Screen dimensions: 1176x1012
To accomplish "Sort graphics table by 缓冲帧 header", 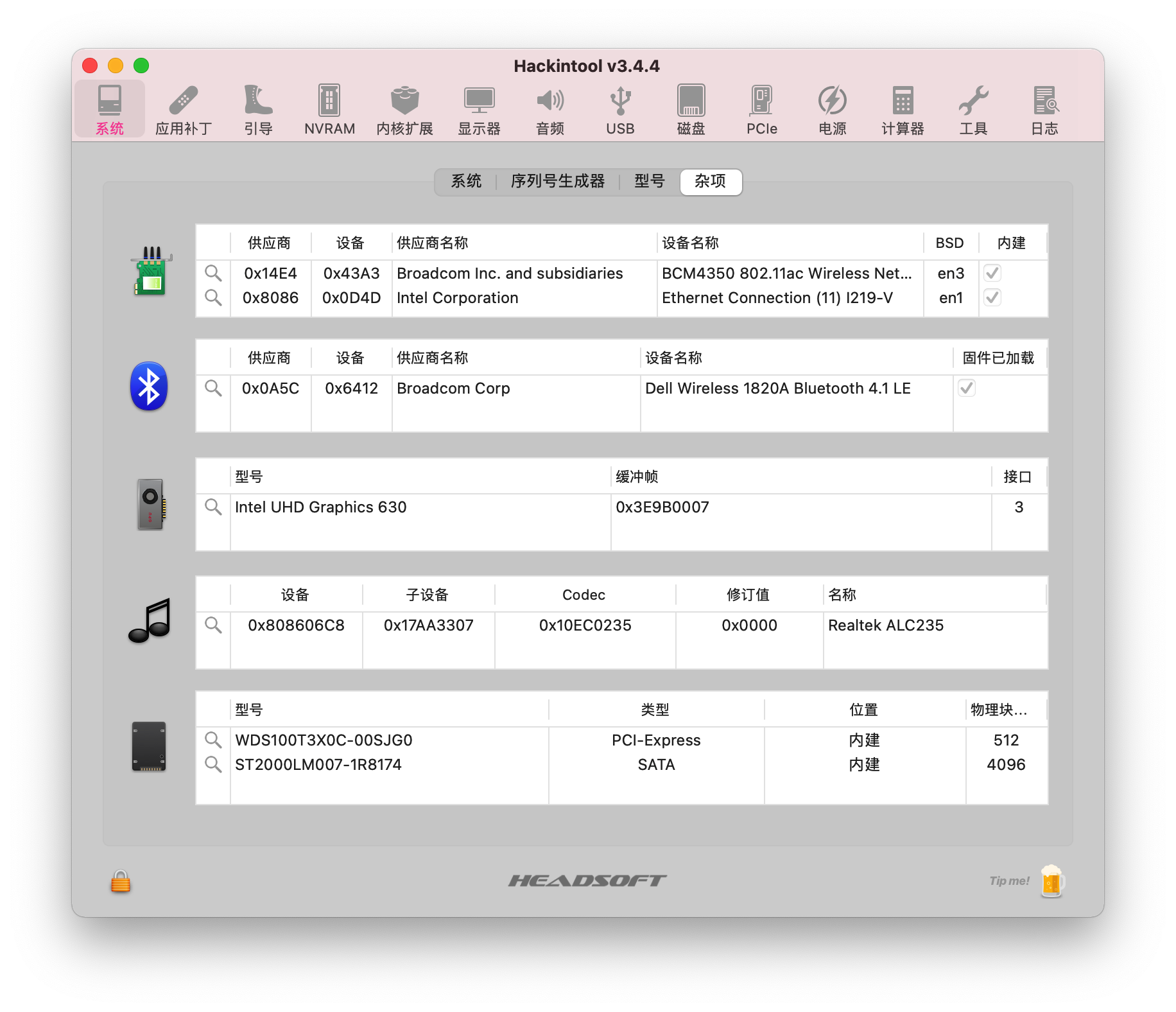I will pos(800,476).
